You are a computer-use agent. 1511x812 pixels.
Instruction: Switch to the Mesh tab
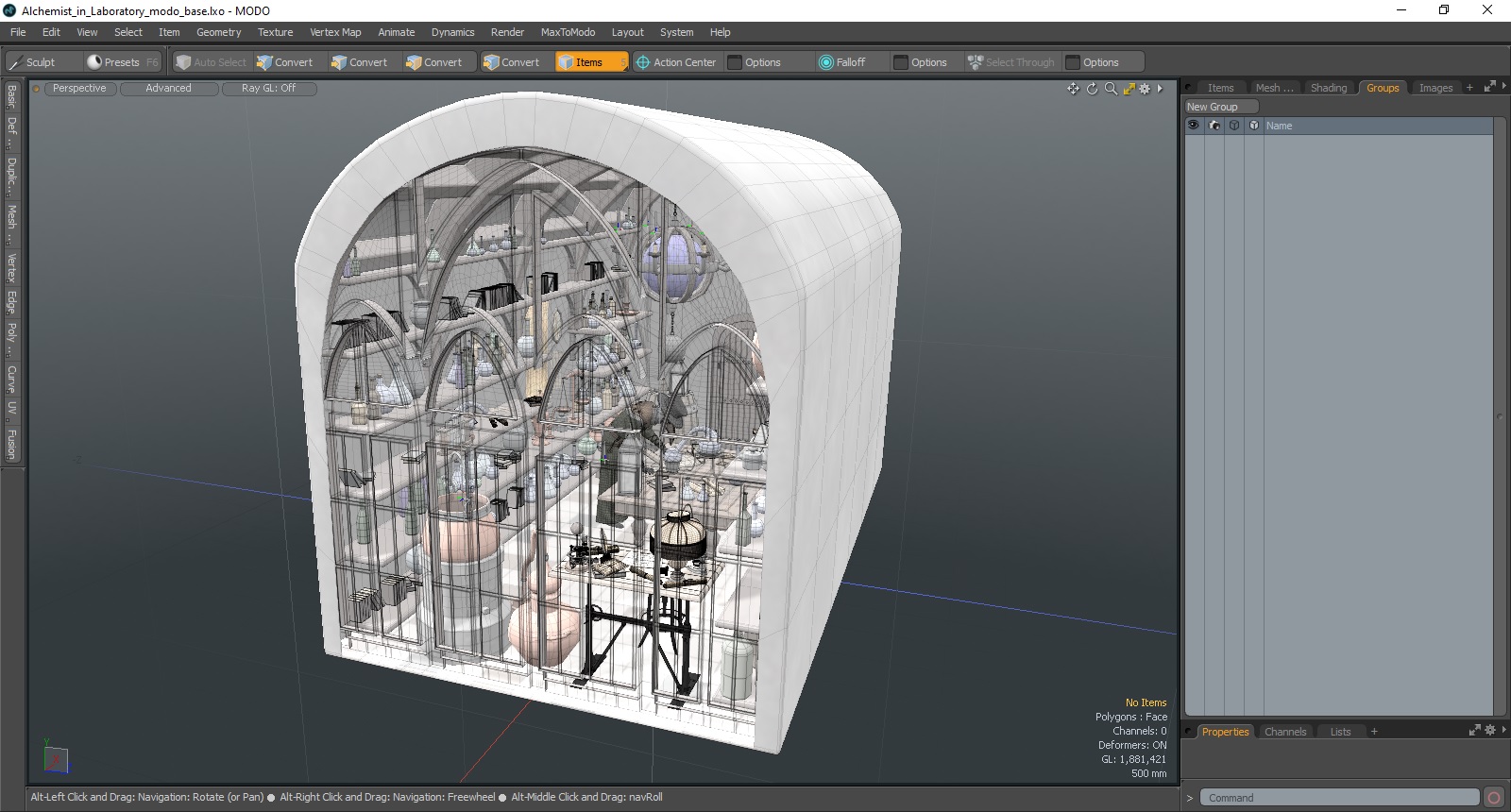click(x=1274, y=88)
